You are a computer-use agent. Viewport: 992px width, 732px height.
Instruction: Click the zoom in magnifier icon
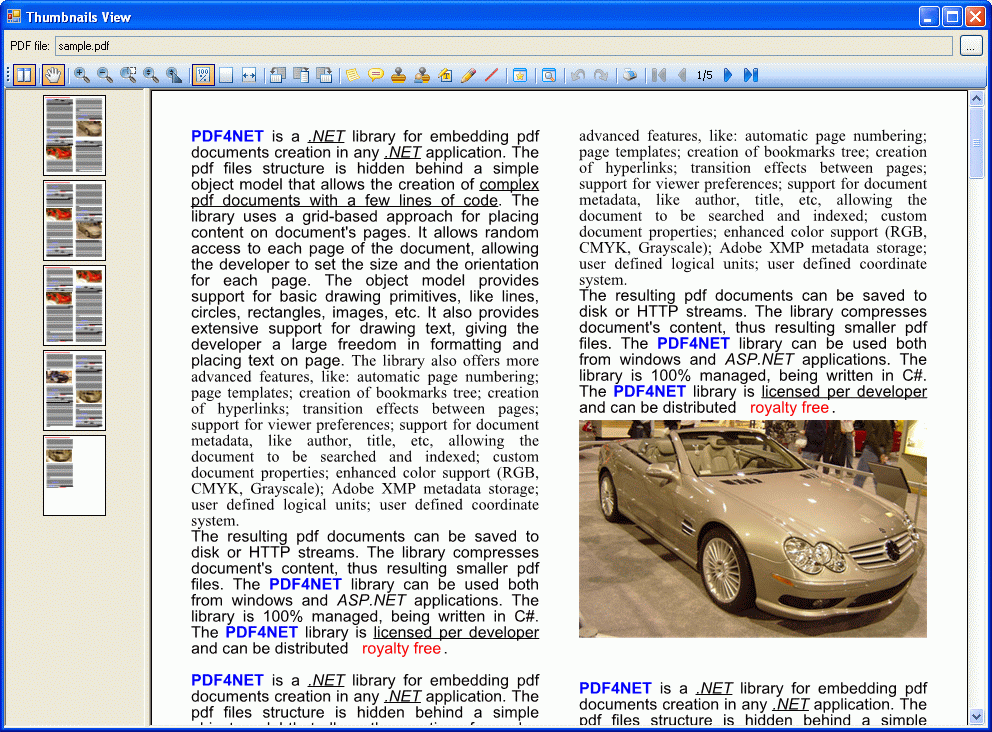coord(81,75)
